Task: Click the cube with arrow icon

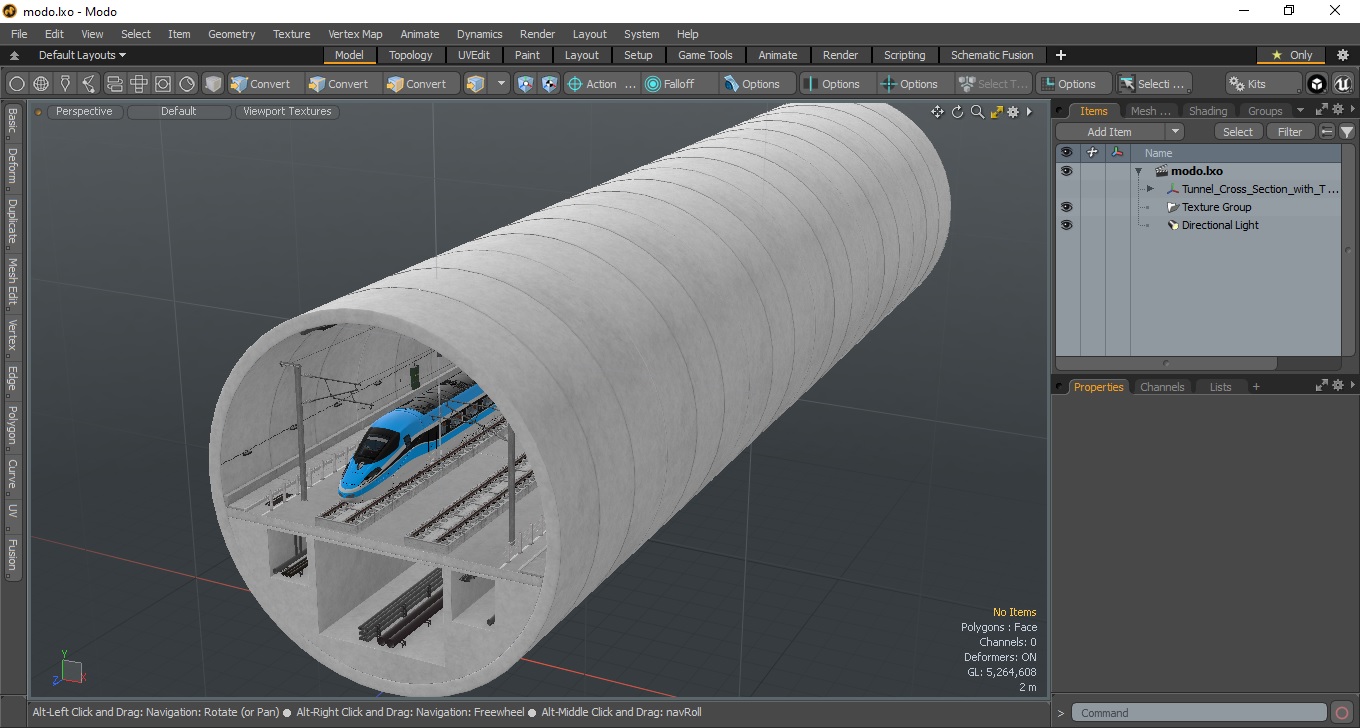Action: coord(475,84)
